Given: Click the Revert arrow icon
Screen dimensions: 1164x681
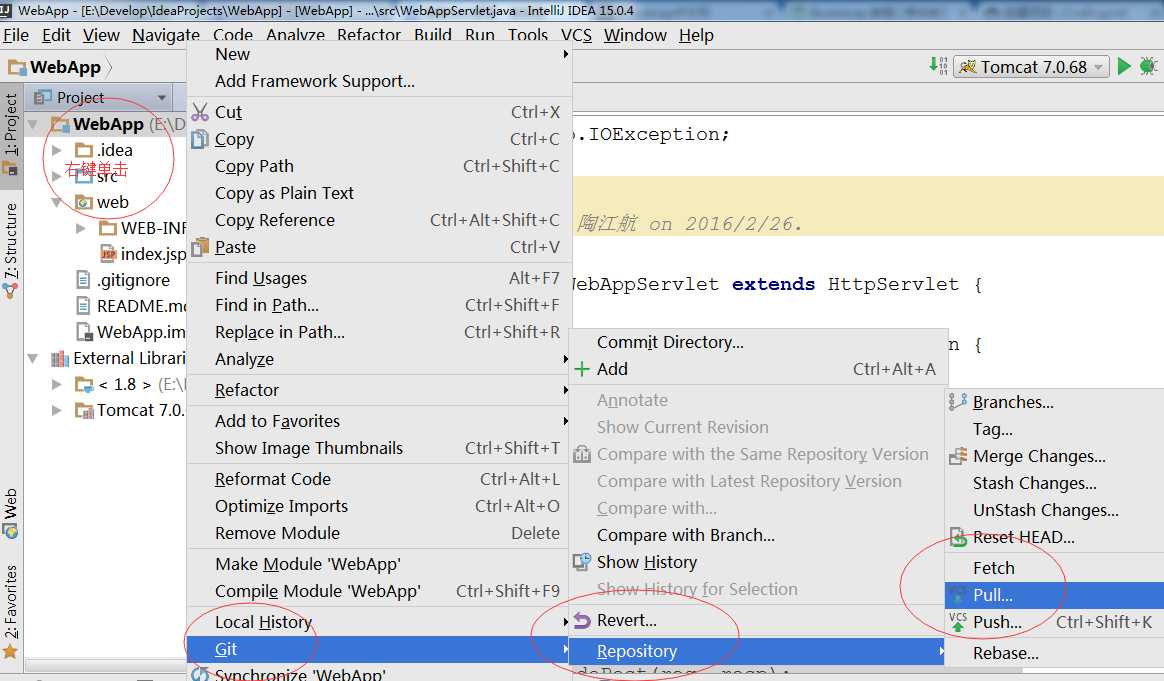Looking at the screenshot, I should 582,620.
